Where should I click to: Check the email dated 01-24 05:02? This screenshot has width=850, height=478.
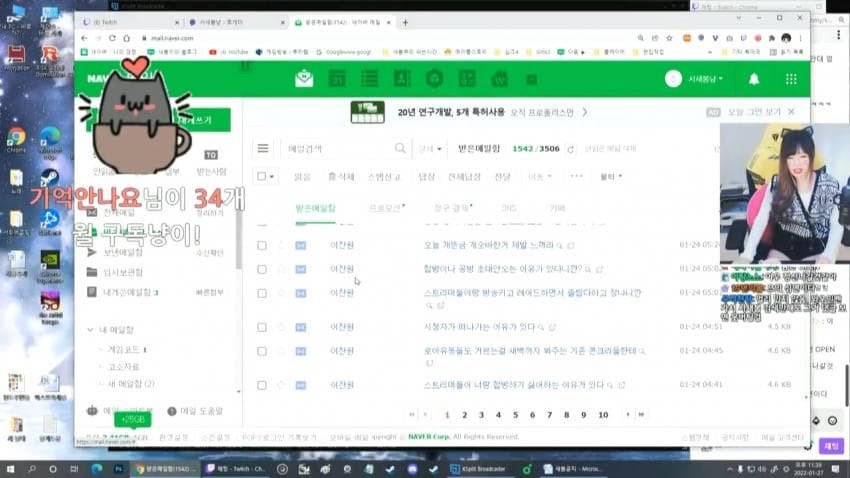tap(262, 269)
